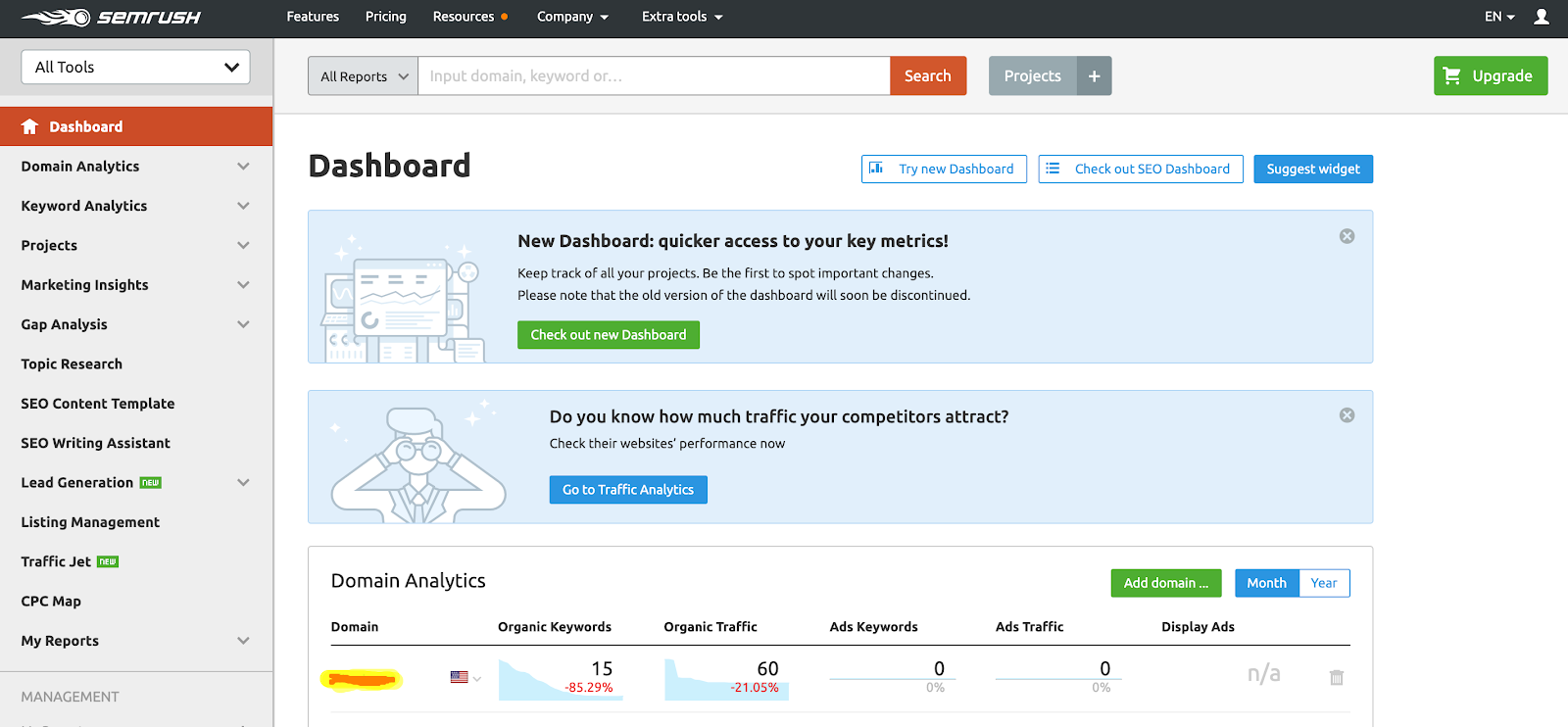The width and height of the screenshot is (1568, 727).
Task: Focus the domain or keyword search field
Action: pyautogui.click(x=654, y=75)
